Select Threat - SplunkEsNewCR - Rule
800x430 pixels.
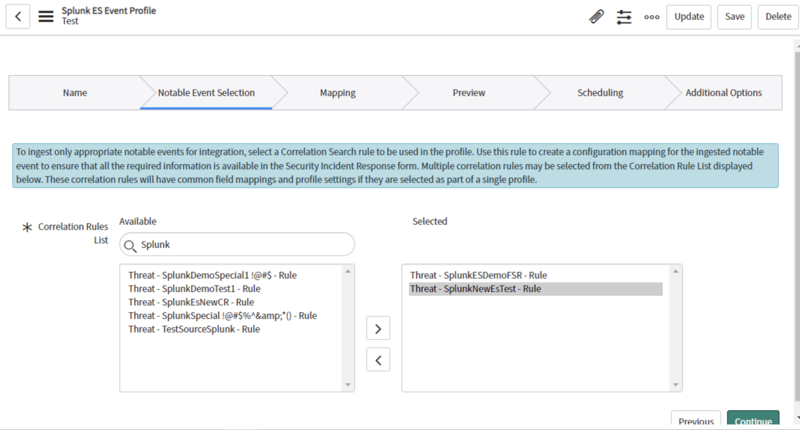(191, 302)
